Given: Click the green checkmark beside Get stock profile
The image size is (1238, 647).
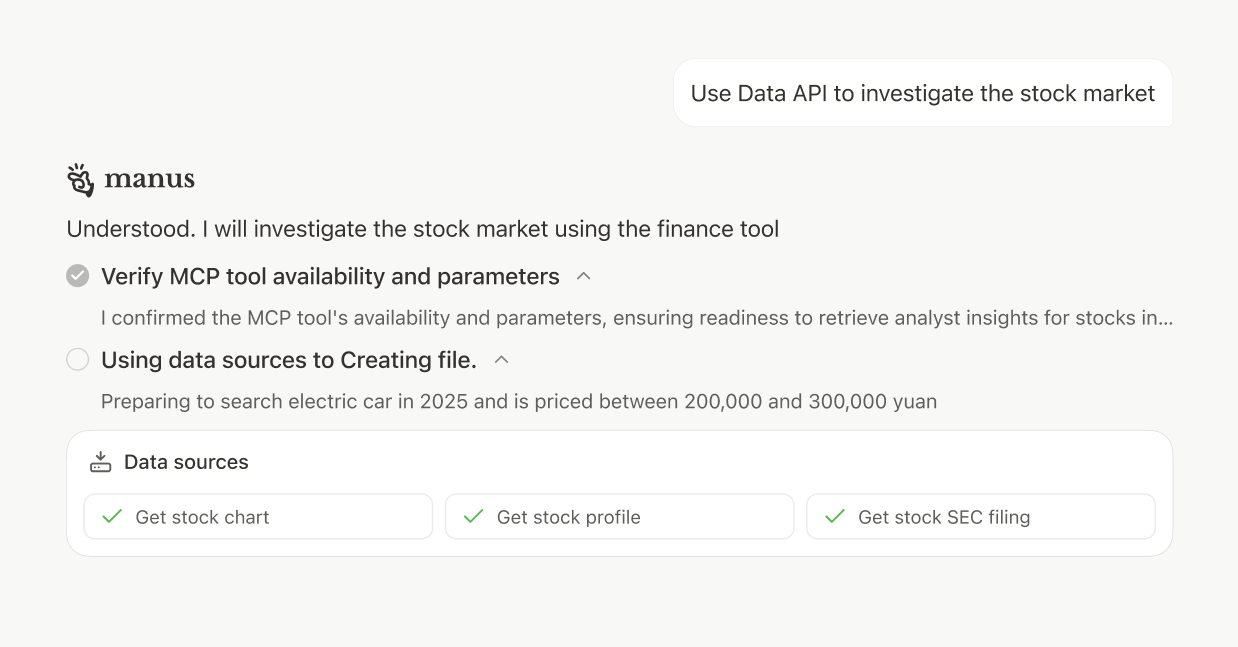Looking at the screenshot, I should pyautogui.click(x=473, y=516).
